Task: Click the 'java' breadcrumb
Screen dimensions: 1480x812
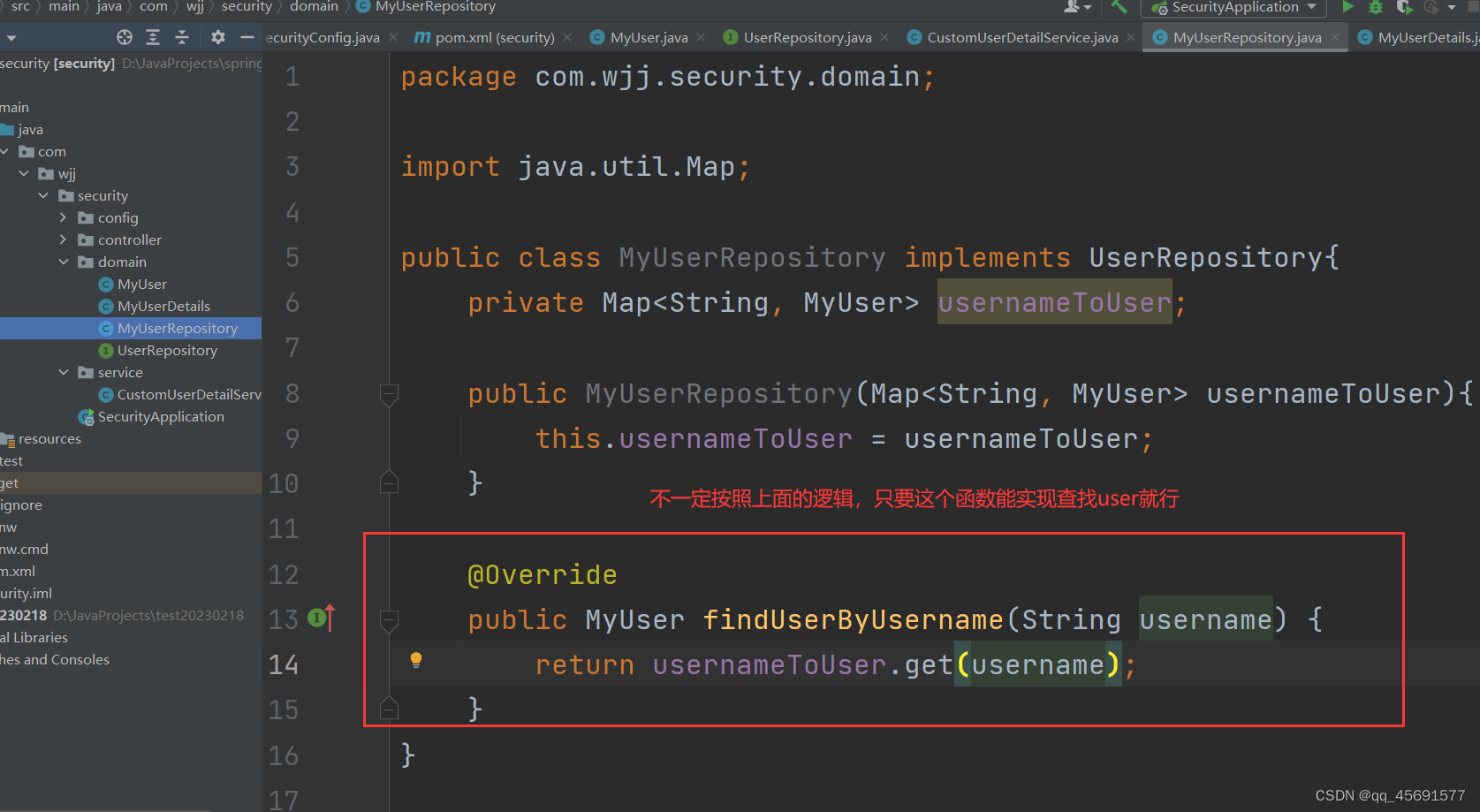Action: click(x=109, y=7)
